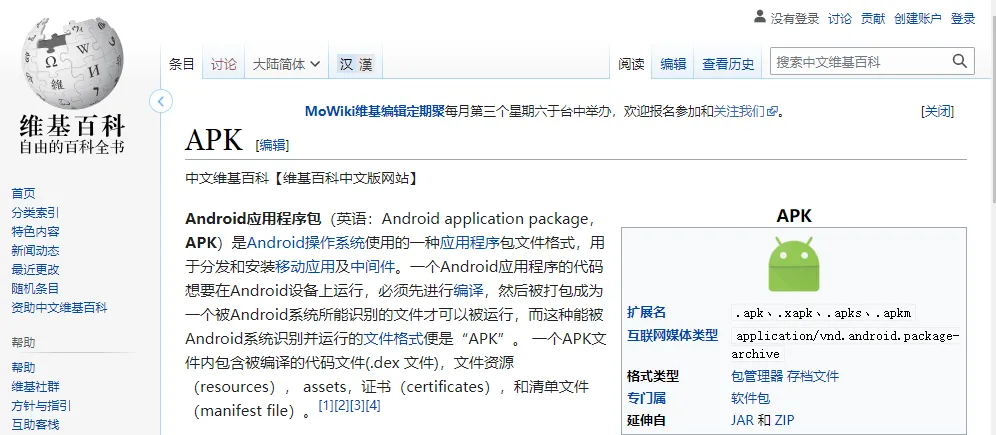Open 最近更改 in sidebar
Viewport: 996px width, 435px height.
click(x=35, y=270)
